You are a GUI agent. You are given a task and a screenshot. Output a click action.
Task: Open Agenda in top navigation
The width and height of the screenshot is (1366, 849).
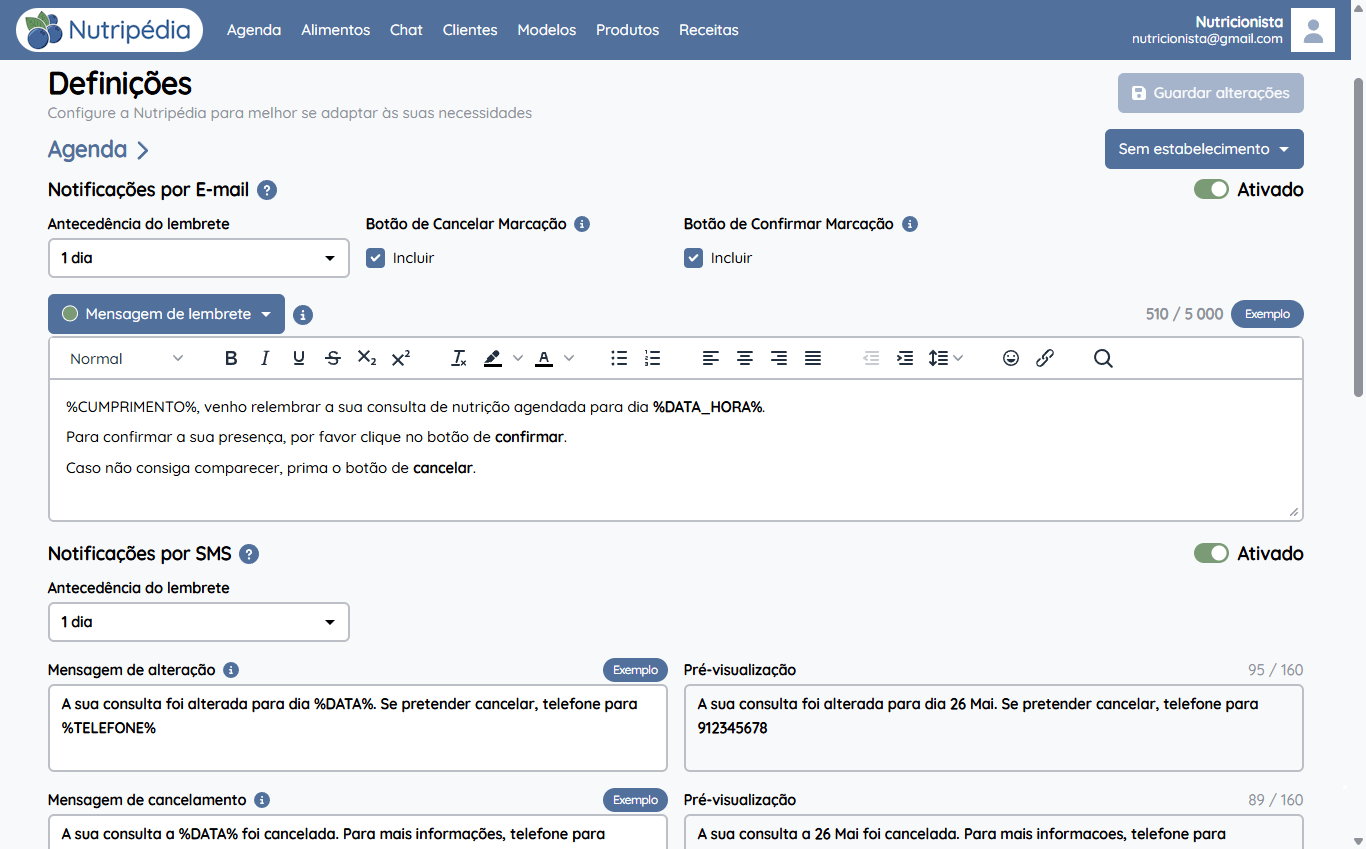pos(254,30)
